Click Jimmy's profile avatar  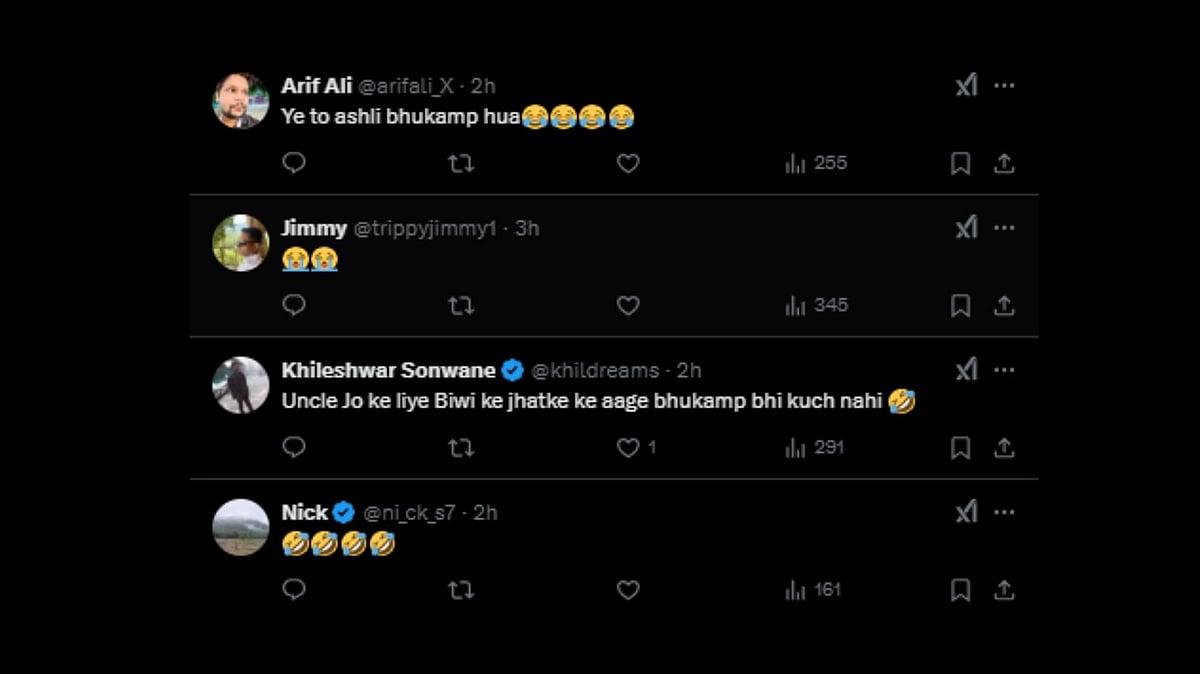pyautogui.click(x=241, y=243)
